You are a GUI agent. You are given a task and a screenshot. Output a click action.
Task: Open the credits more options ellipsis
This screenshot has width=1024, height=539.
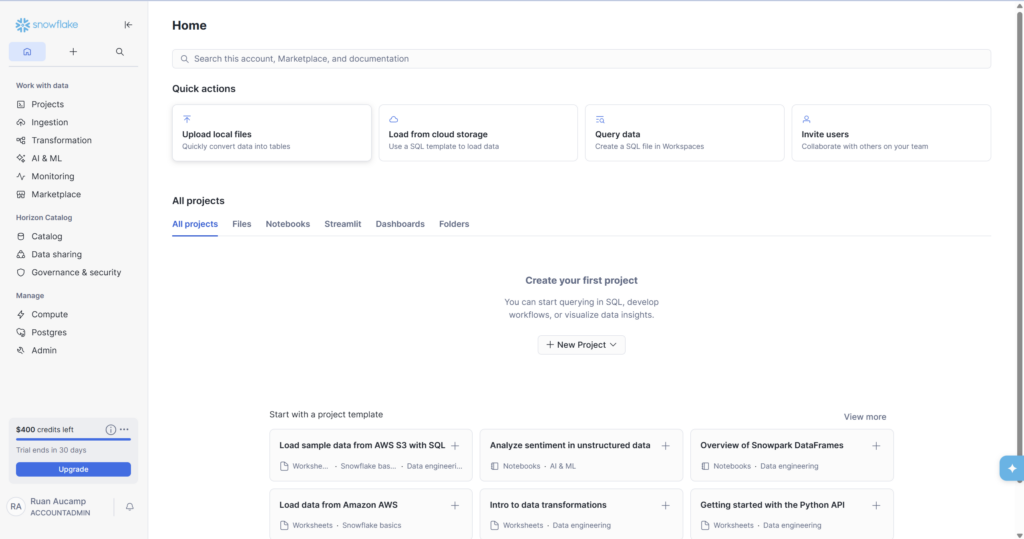click(x=124, y=429)
